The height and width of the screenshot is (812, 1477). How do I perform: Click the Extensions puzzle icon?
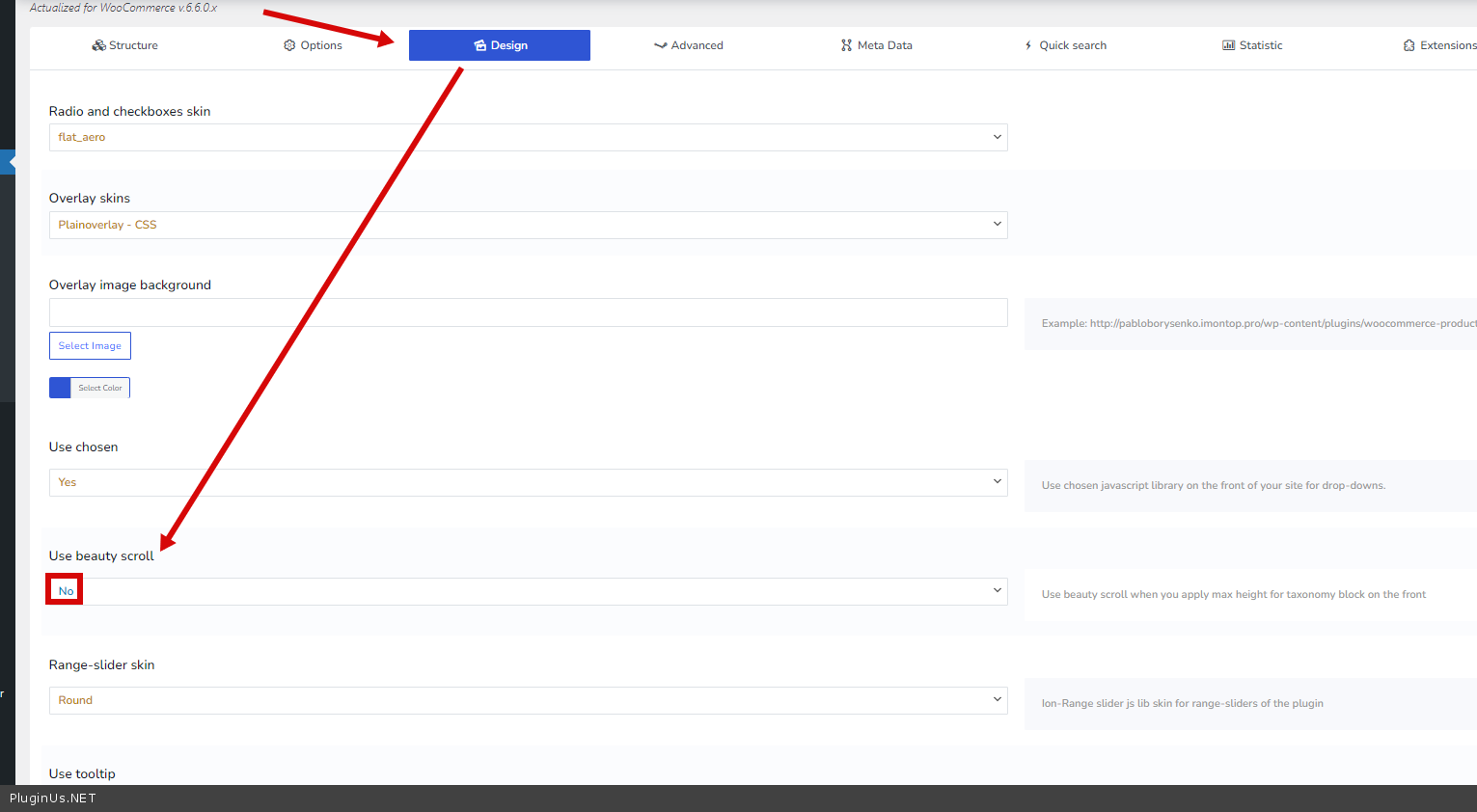point(1409,45)
